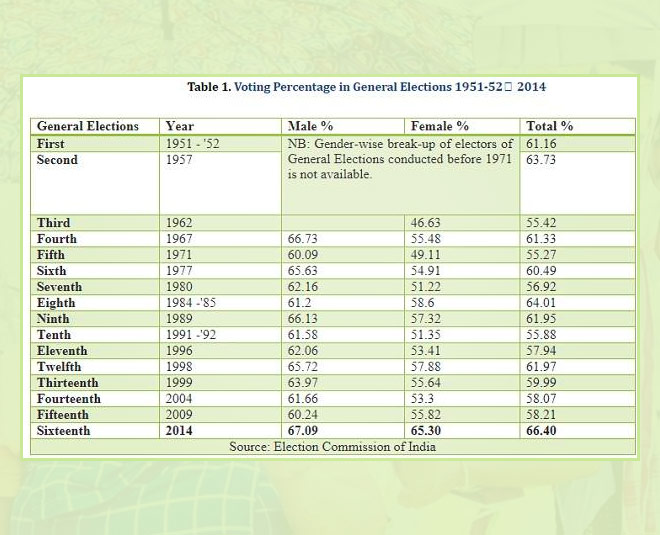Select the 'Tenth' election row label
Viewport: 660px width, 535px height.
click(x=54, y=335)
